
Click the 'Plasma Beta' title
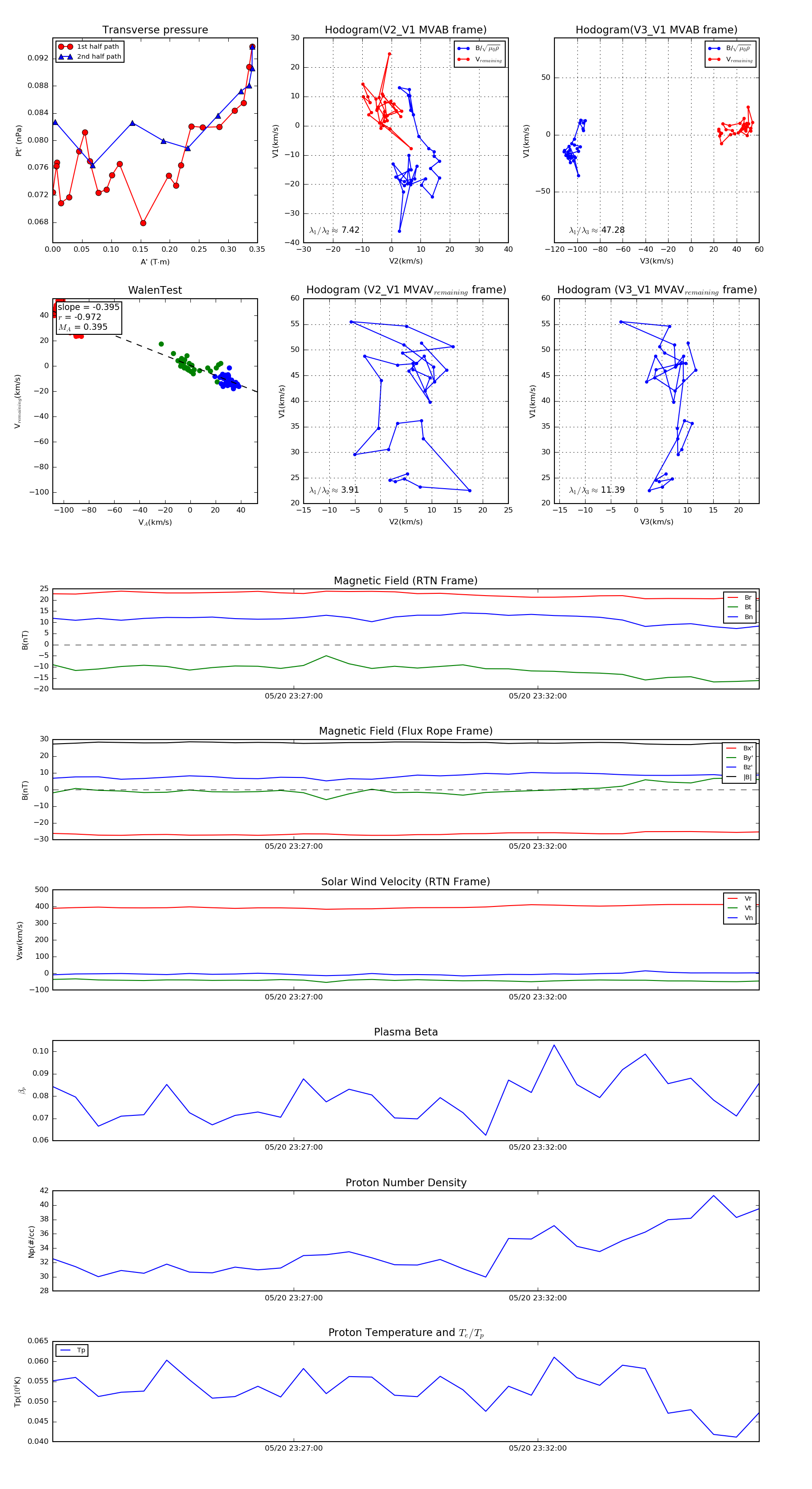pos(406,1032)
